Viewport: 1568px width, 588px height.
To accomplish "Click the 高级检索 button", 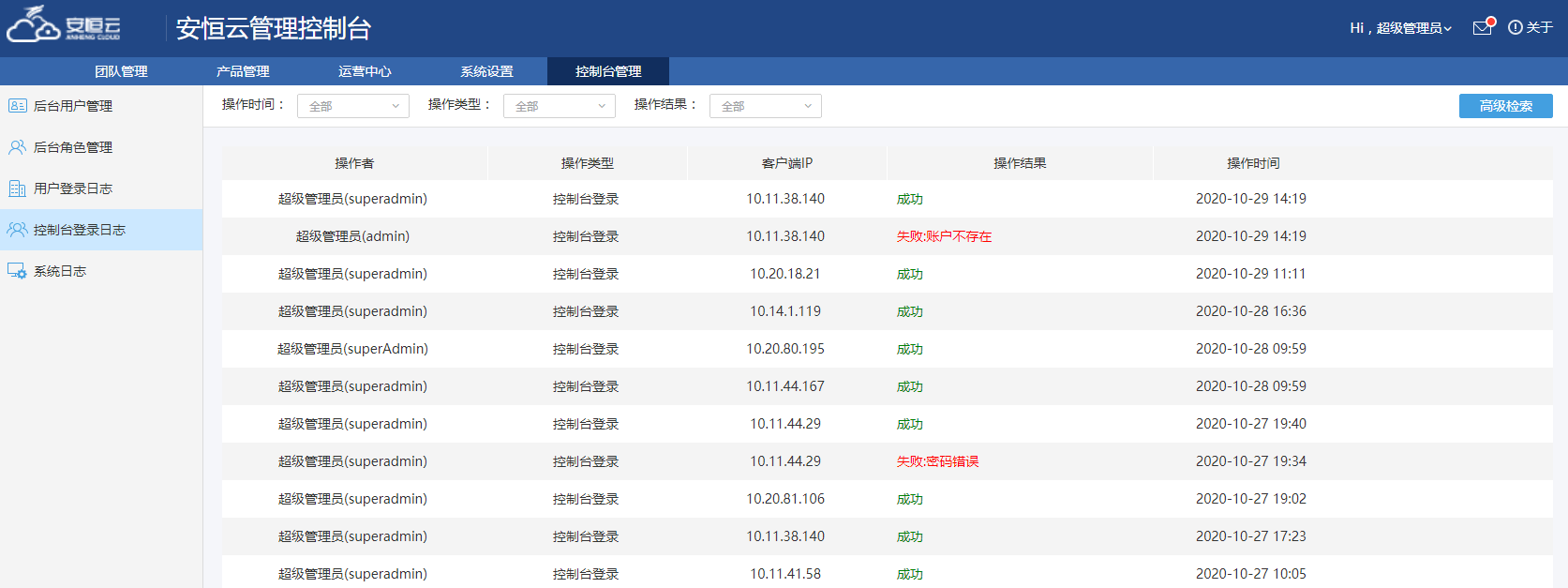I will point(1505,106).
